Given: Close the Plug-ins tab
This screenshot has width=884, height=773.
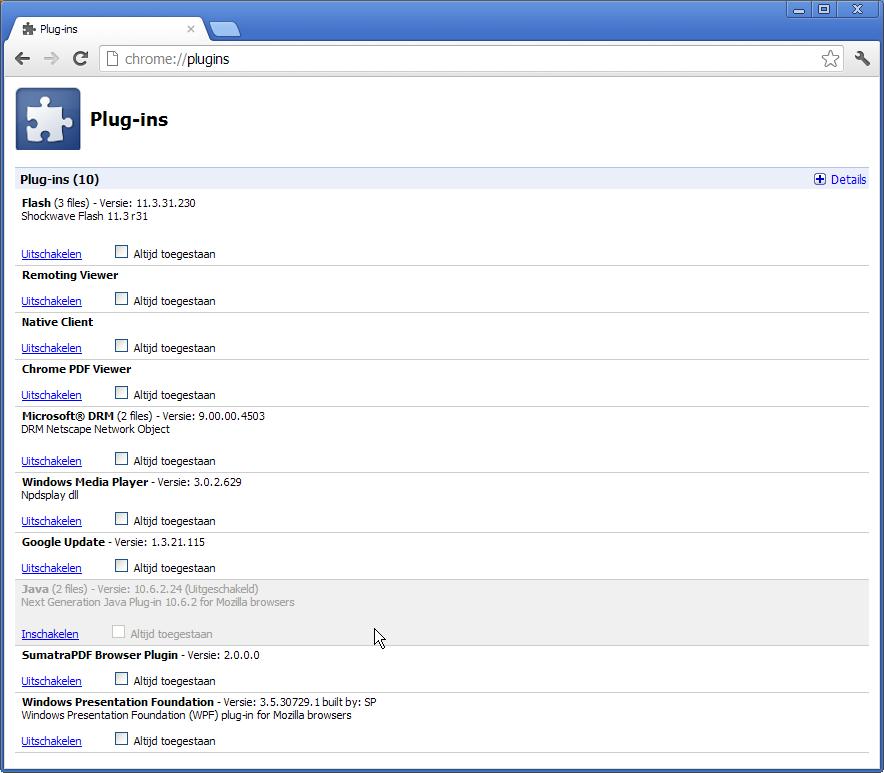Looking at the screenshot, I should coord(191,29).
